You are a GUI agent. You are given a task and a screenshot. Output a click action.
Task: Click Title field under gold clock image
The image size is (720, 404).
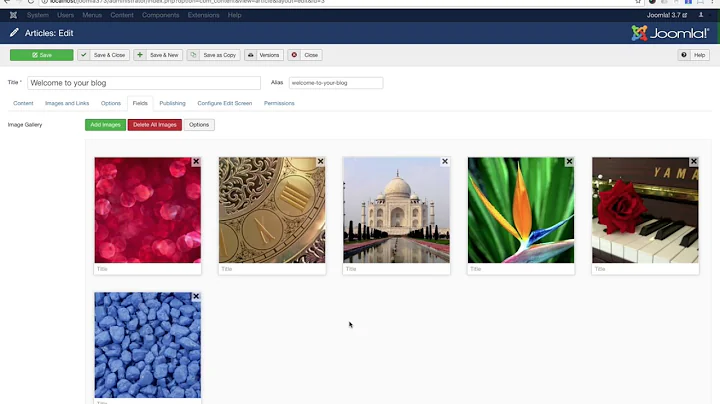[272, 269]
